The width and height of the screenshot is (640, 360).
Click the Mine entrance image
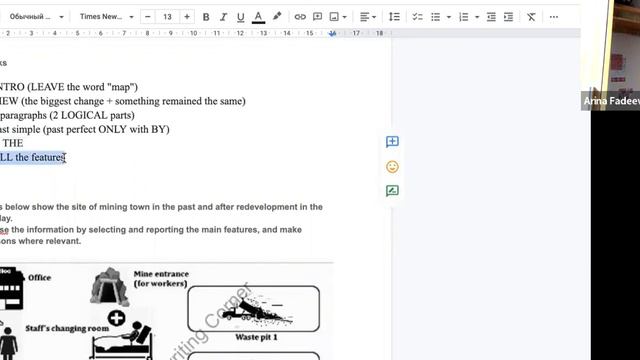click(x=109, y=286)
